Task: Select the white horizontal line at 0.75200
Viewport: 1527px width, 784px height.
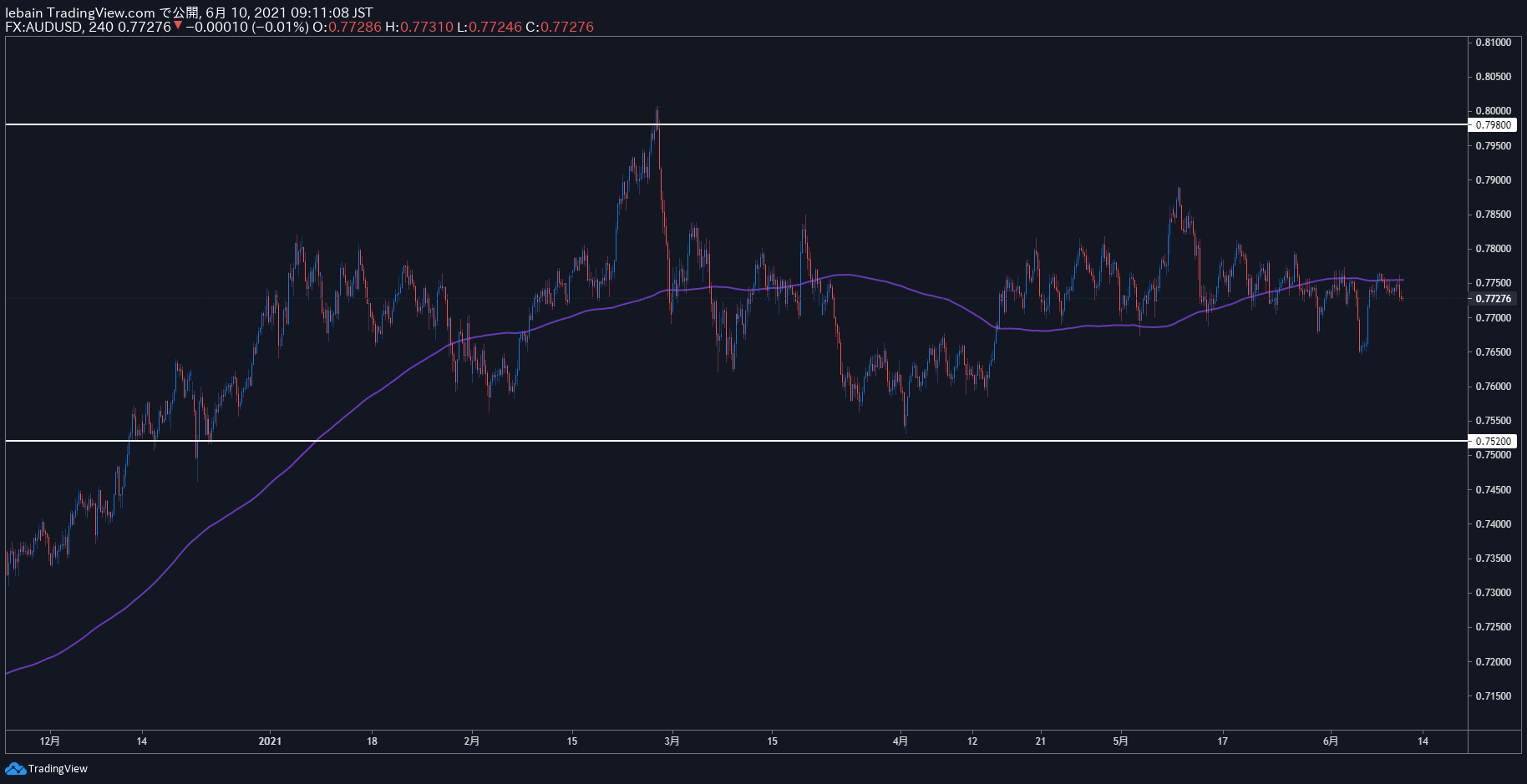Action: (x=736, y=440)
